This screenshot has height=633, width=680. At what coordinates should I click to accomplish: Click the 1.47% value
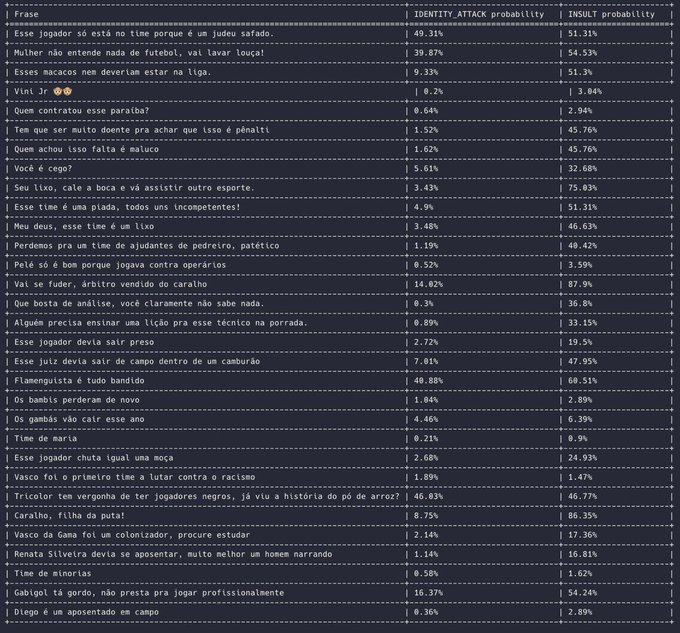[x=580, y=477]
